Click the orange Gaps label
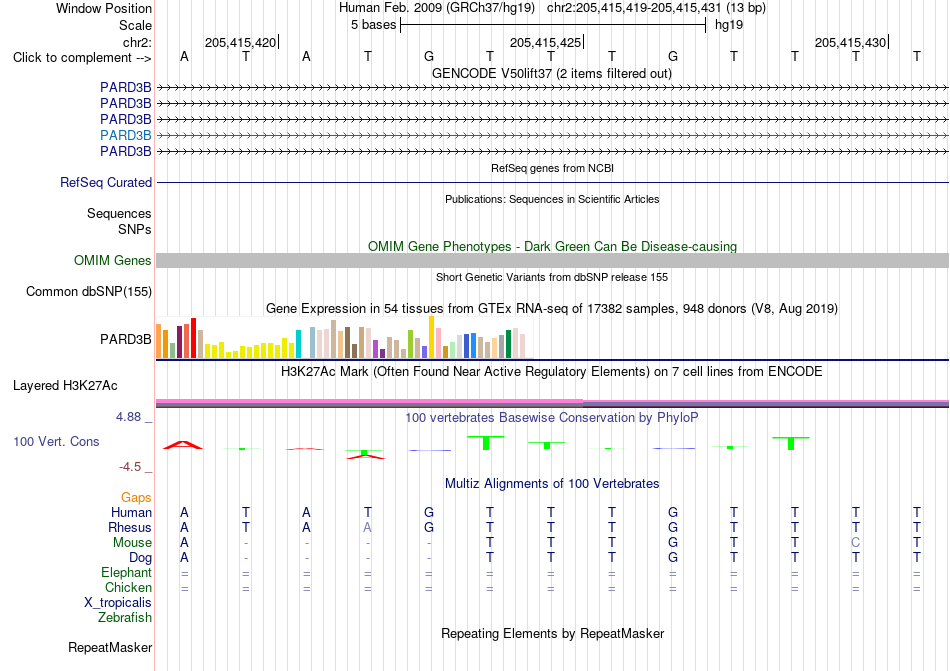The width and height of the screenshot is (950, 671). [136, 497]
